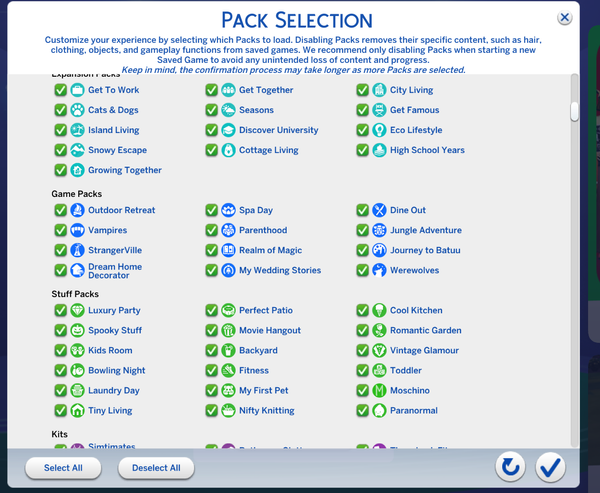Viewport: 600px width, 493px height.
Task: Disable the Realm of Magic checkbox
Action: 212,250
